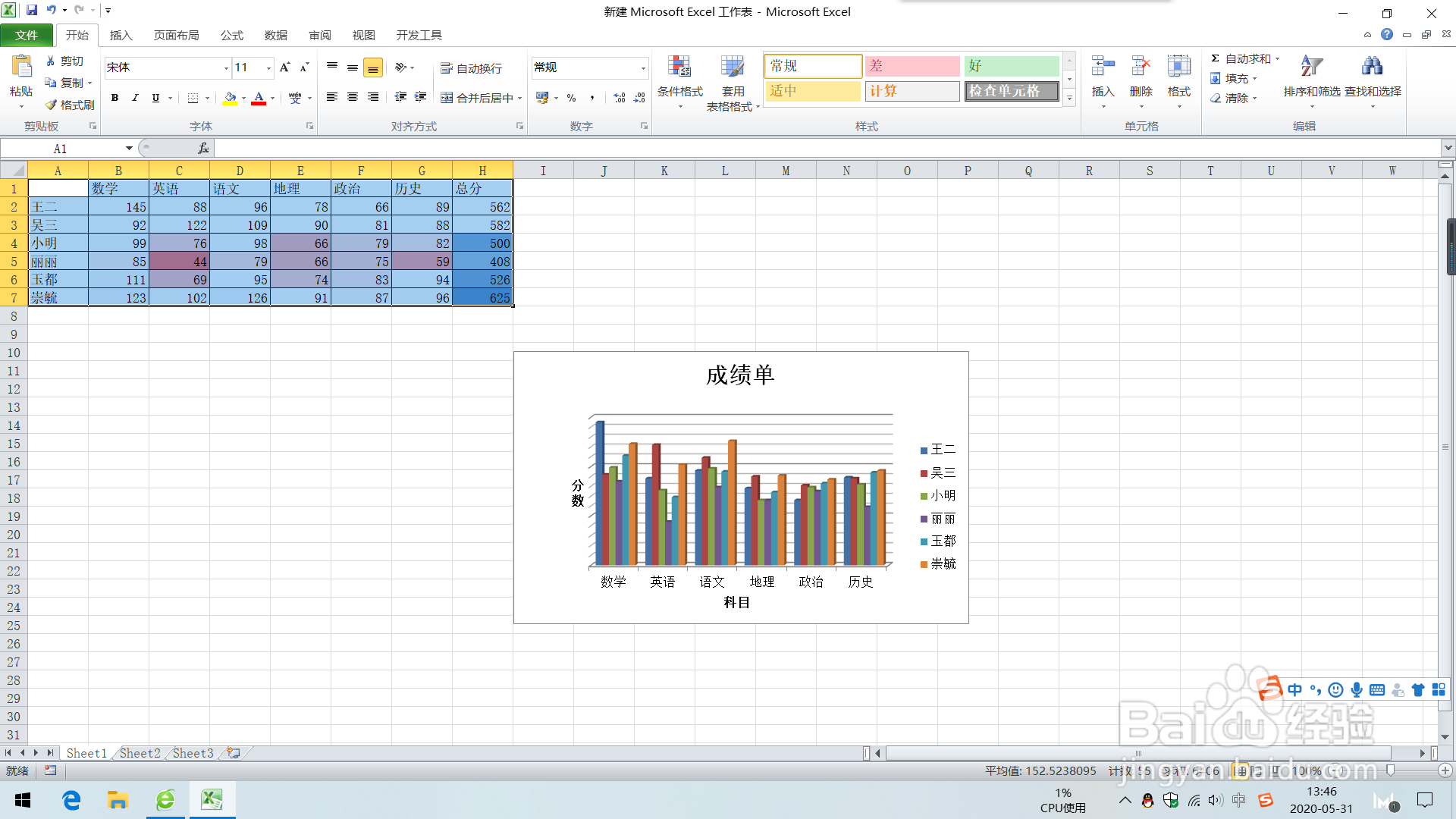Switch to Sheet2 worksheet
Screen dimensions: 1456x819
click(139, 752)
